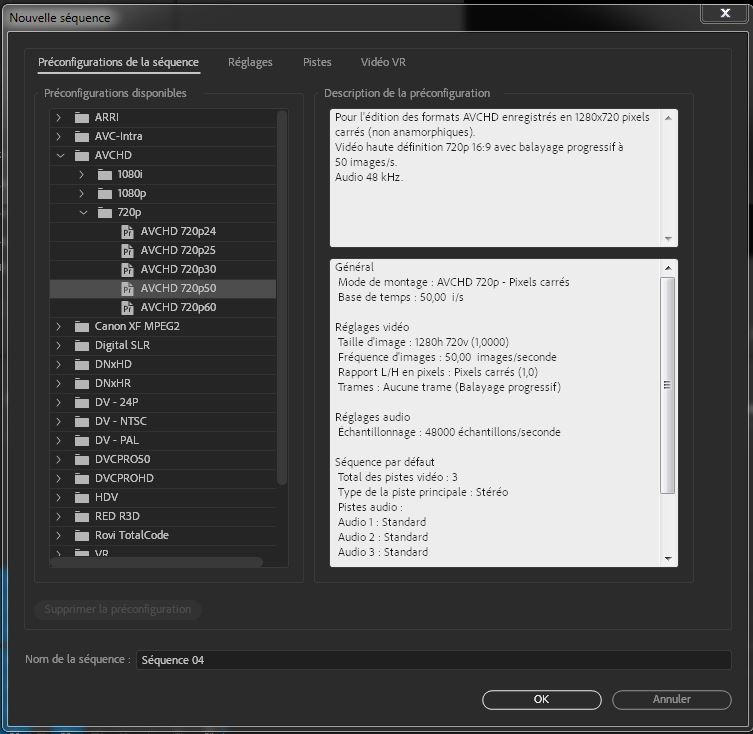Expand the 1080p subfolder chevron
This screenshot has height=734, width=753.
[82, 194]
